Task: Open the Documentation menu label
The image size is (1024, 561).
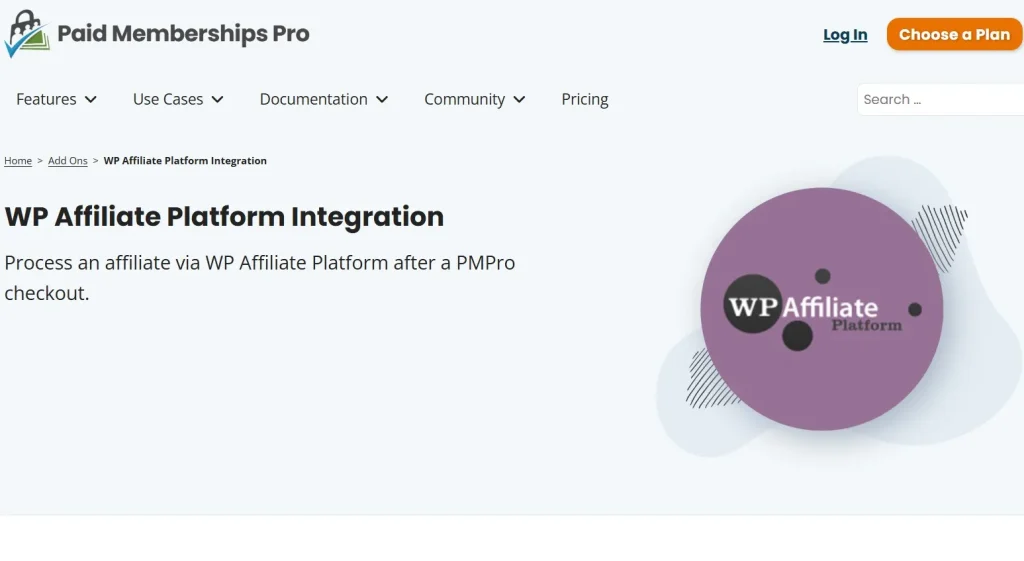Action: [x=313, y=99]
